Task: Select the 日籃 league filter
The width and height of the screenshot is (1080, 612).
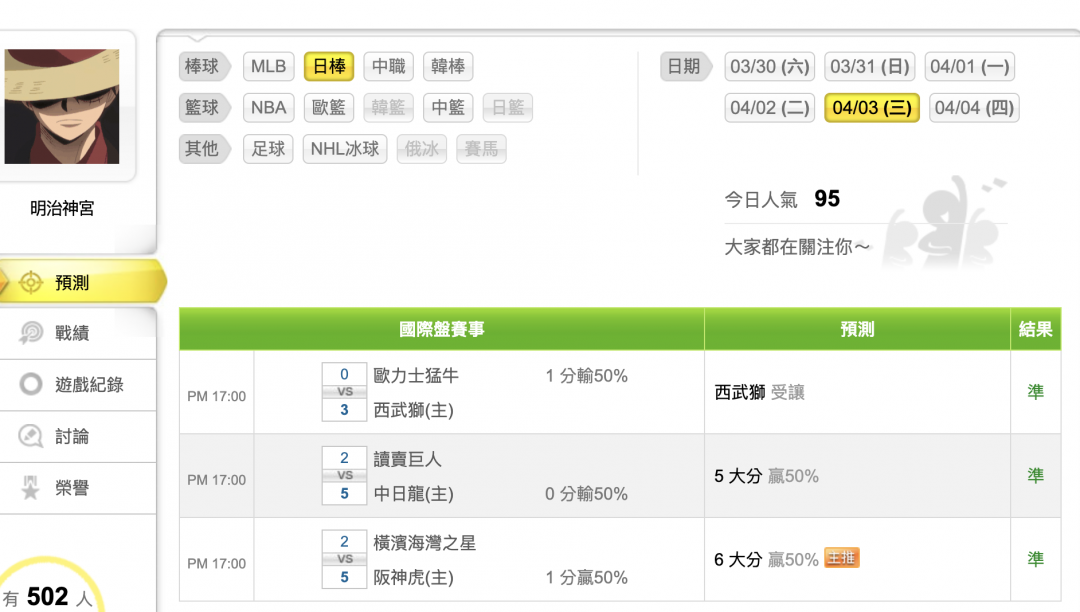Action: point(508,107)
